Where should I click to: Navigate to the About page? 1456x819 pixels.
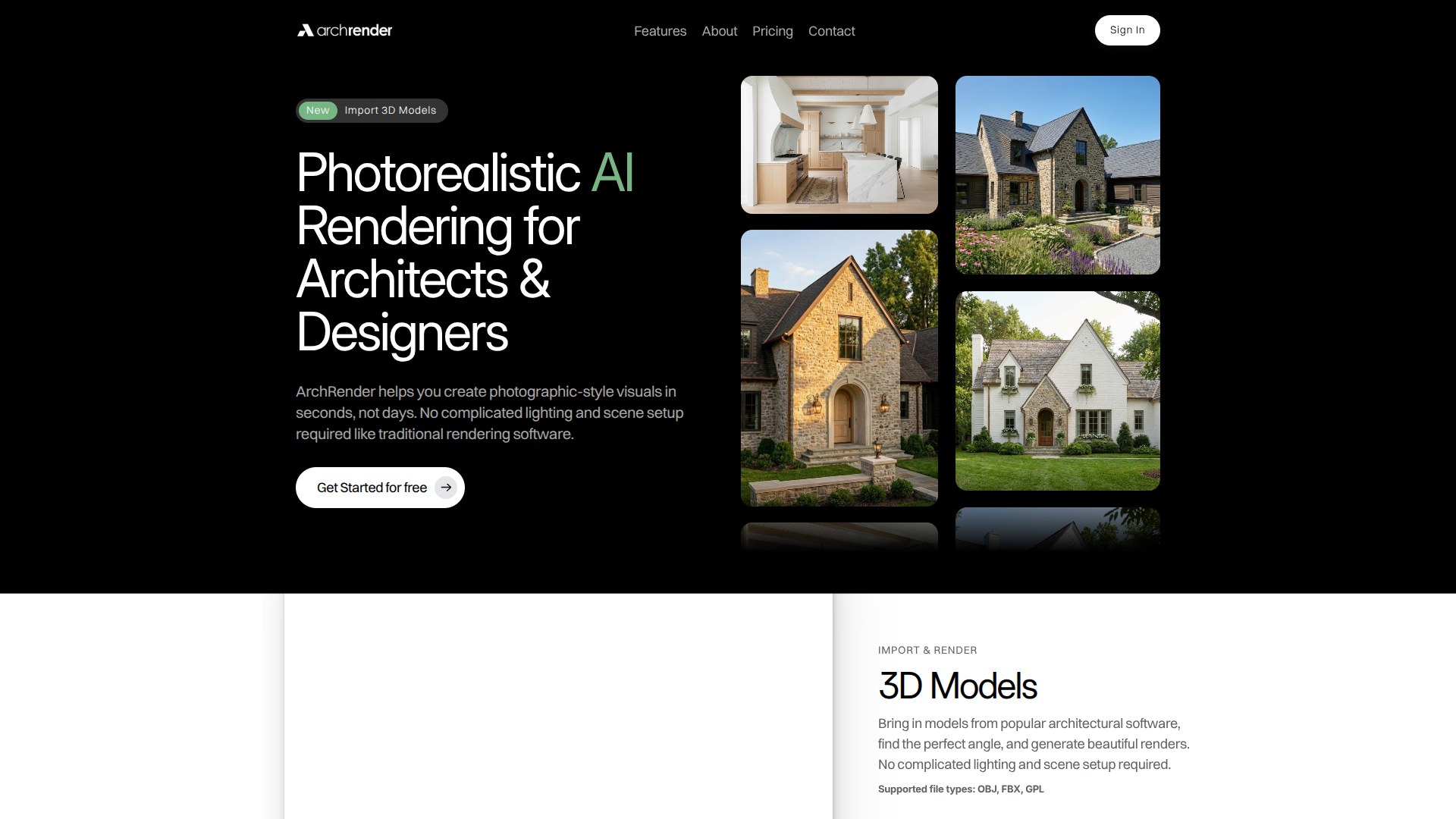[x=719, y=31]
